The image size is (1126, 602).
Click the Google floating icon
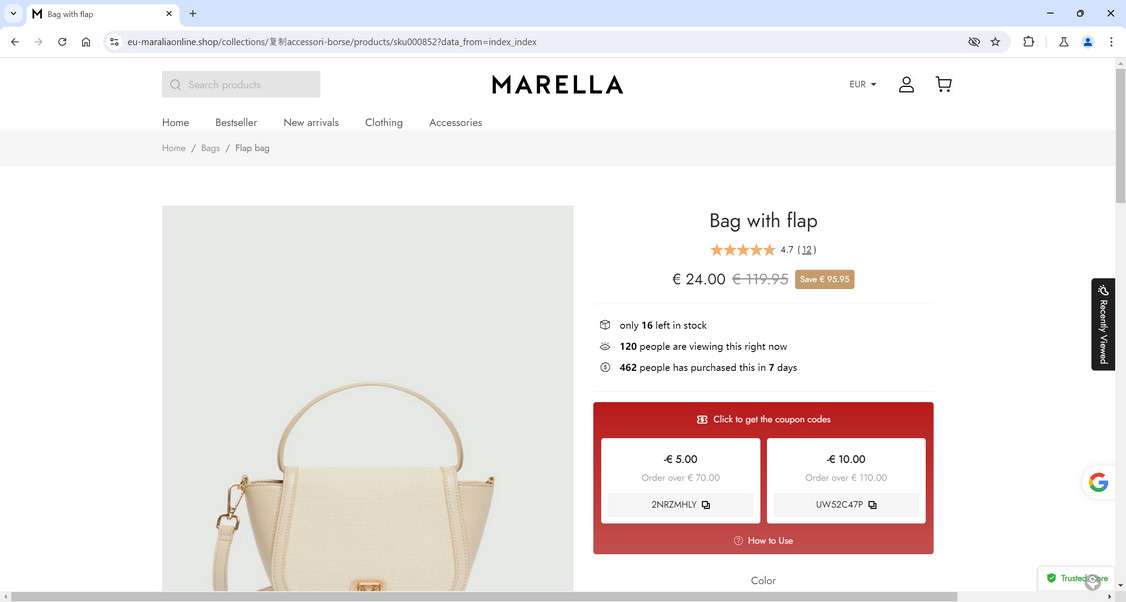click(1098, 482)
